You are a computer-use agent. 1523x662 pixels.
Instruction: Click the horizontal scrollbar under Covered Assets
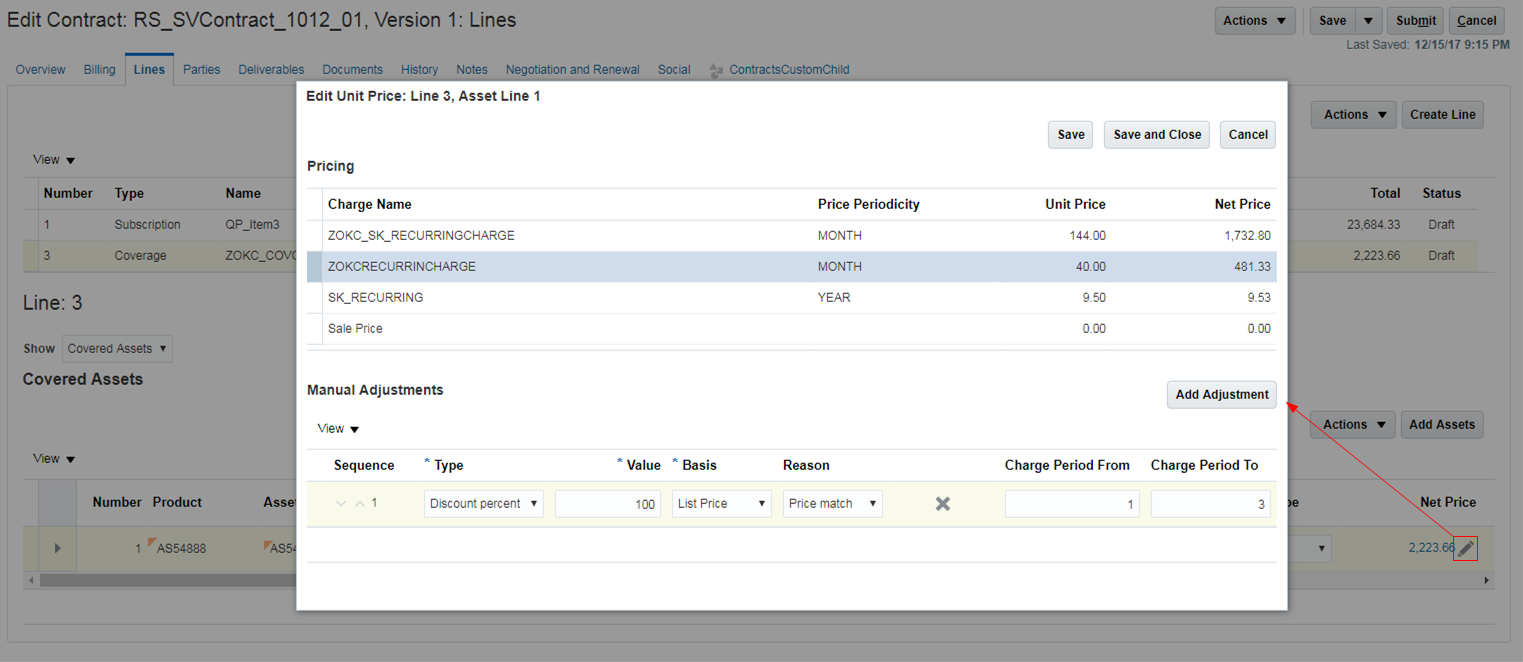tap(168, 580)
